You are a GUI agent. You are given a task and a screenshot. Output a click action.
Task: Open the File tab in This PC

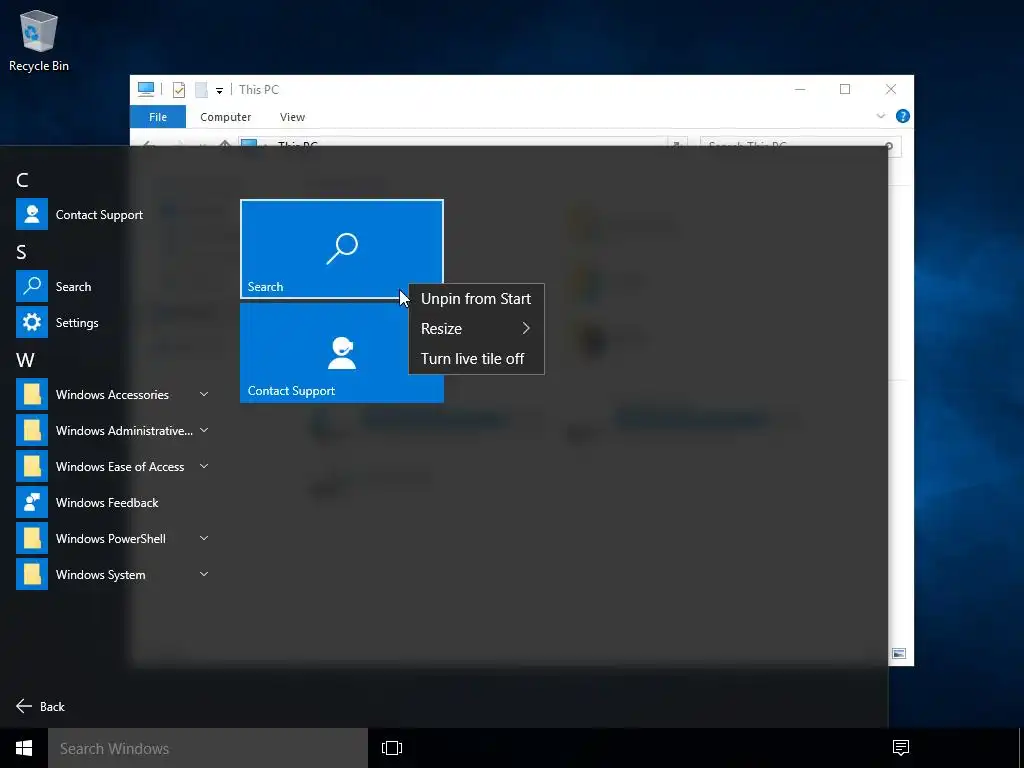click(x=158, y=117)
